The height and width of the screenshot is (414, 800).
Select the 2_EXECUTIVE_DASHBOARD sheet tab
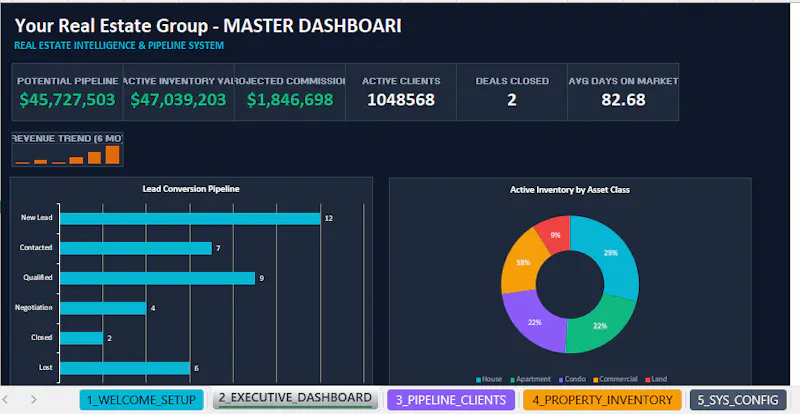(295, 398)
